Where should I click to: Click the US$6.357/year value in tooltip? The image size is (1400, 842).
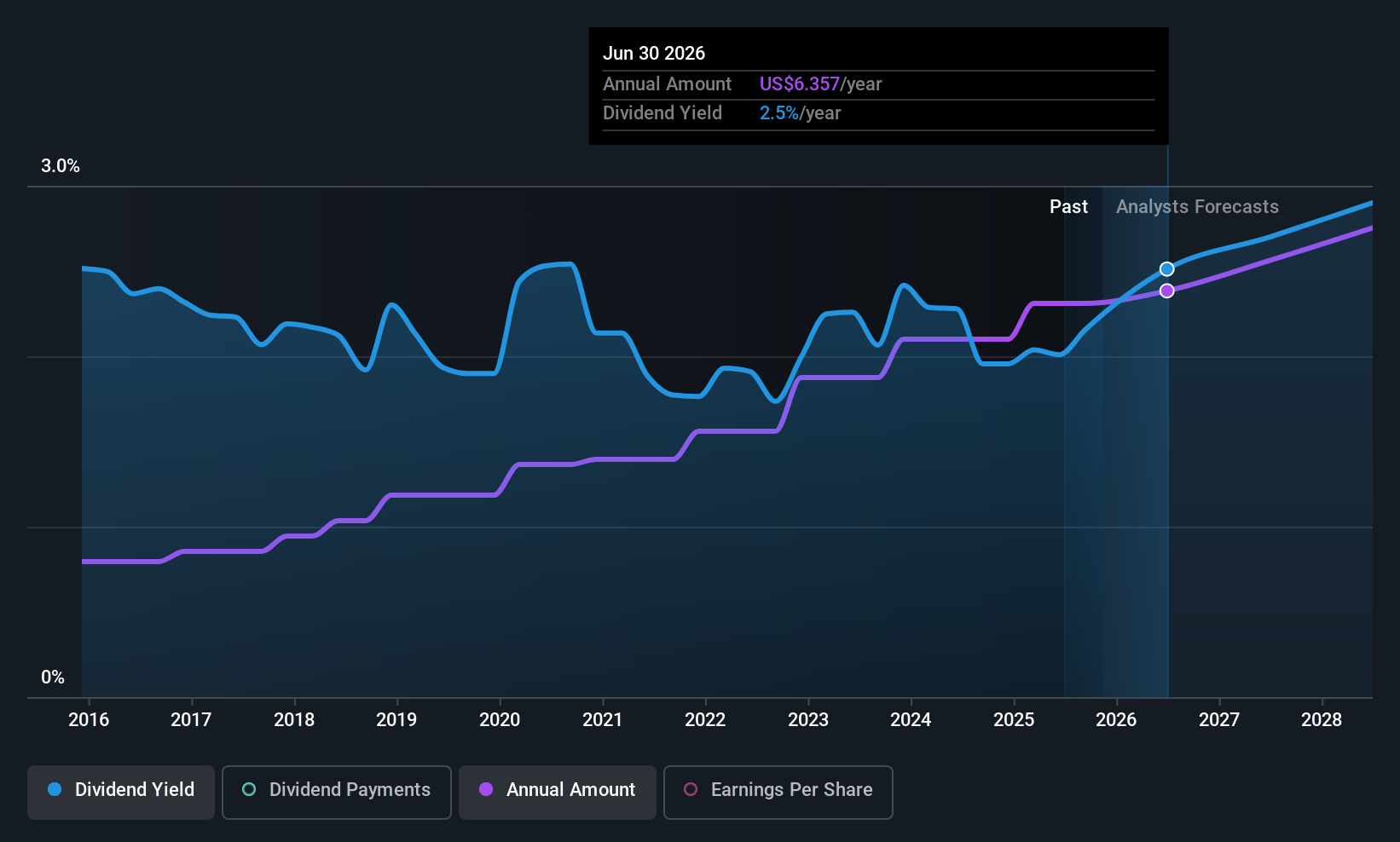pyautogui.click(x=820, y=84)
